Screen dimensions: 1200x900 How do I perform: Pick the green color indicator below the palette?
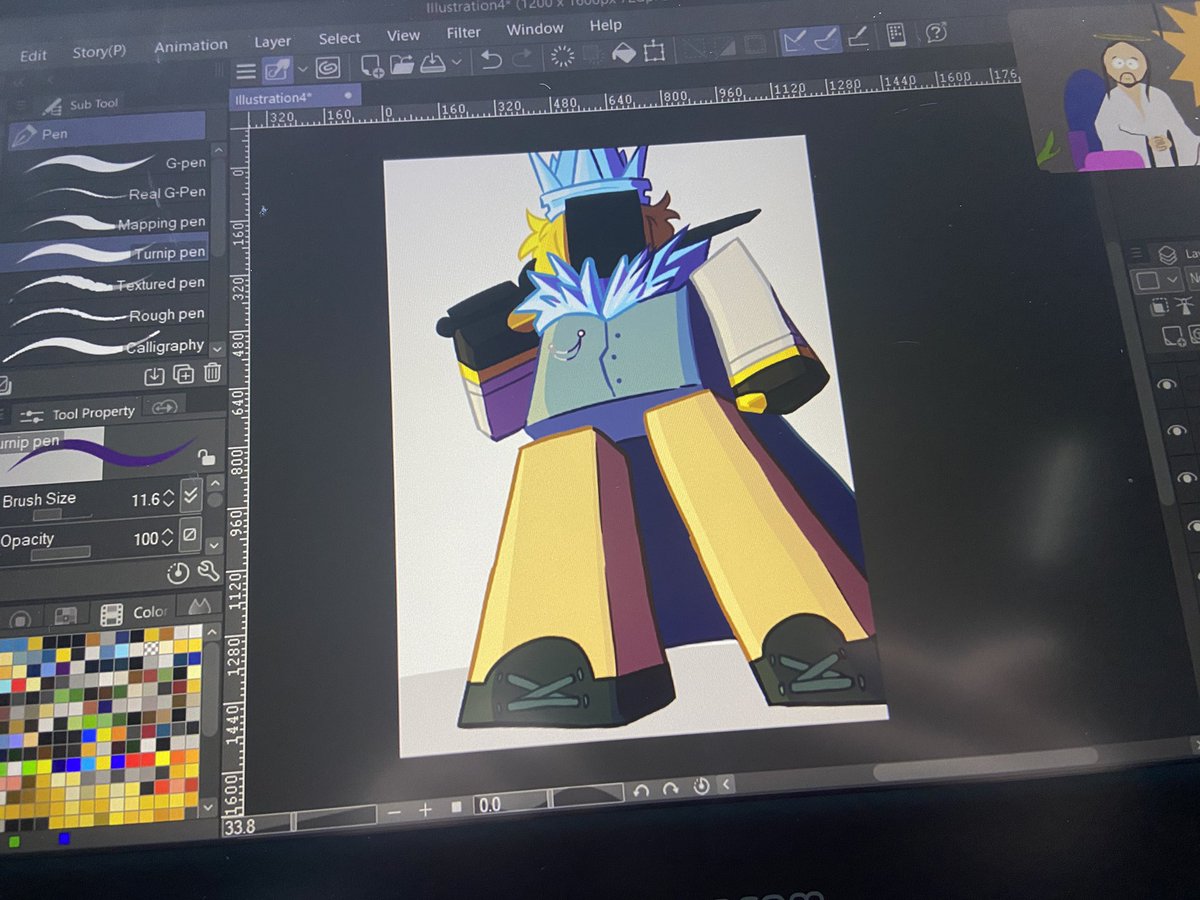[14, 842]
